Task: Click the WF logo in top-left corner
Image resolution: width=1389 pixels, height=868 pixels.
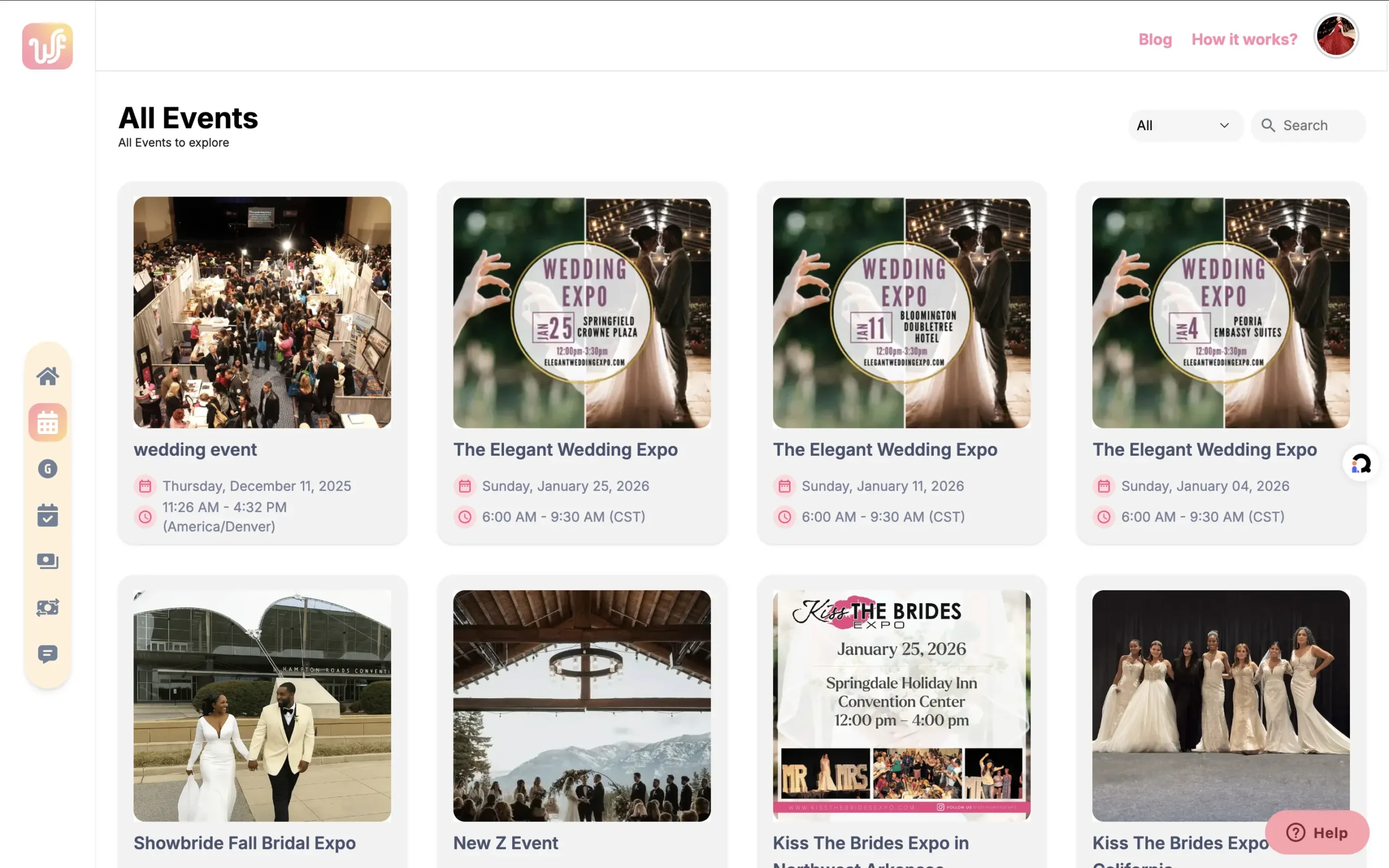Action: tap(48, 46)
